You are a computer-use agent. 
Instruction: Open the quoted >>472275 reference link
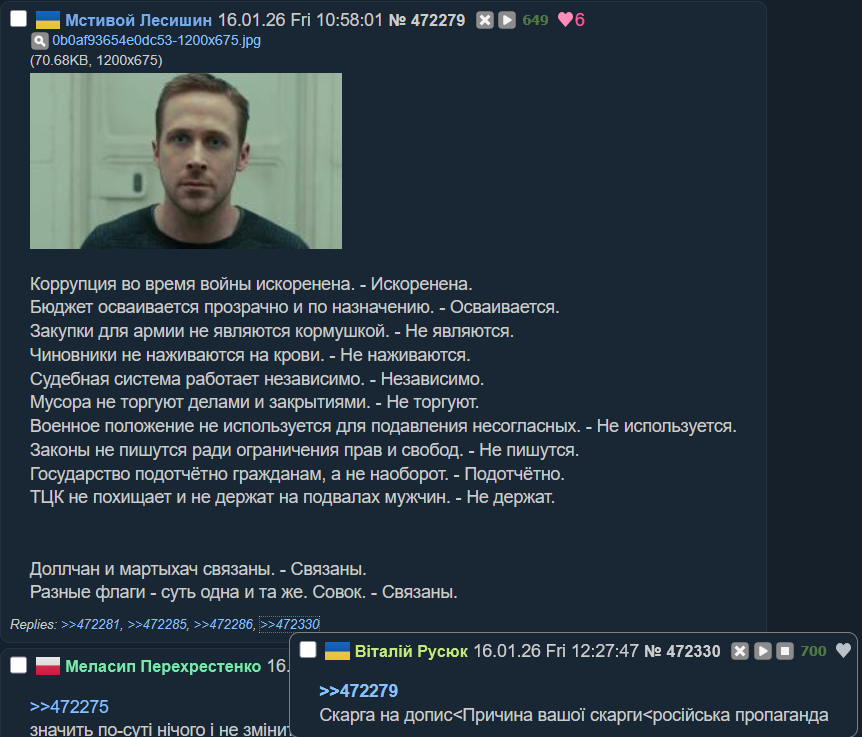[69, 707]
